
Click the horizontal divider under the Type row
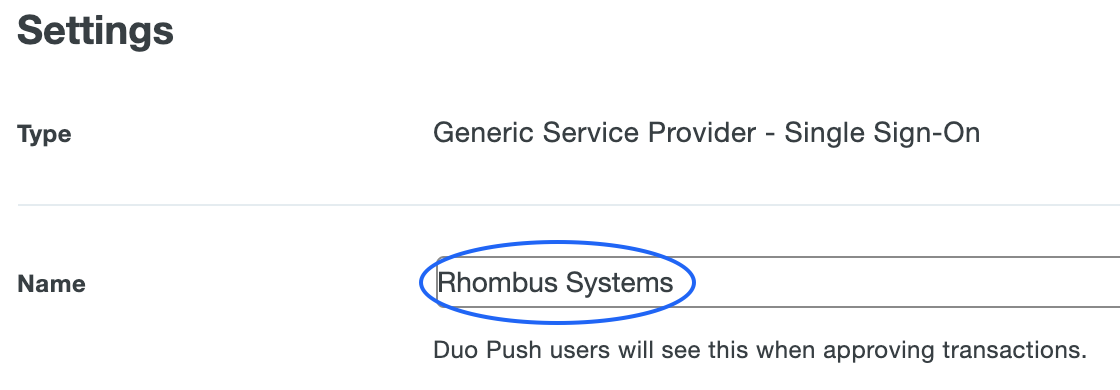pyautogui.click(x=569, y=205)
